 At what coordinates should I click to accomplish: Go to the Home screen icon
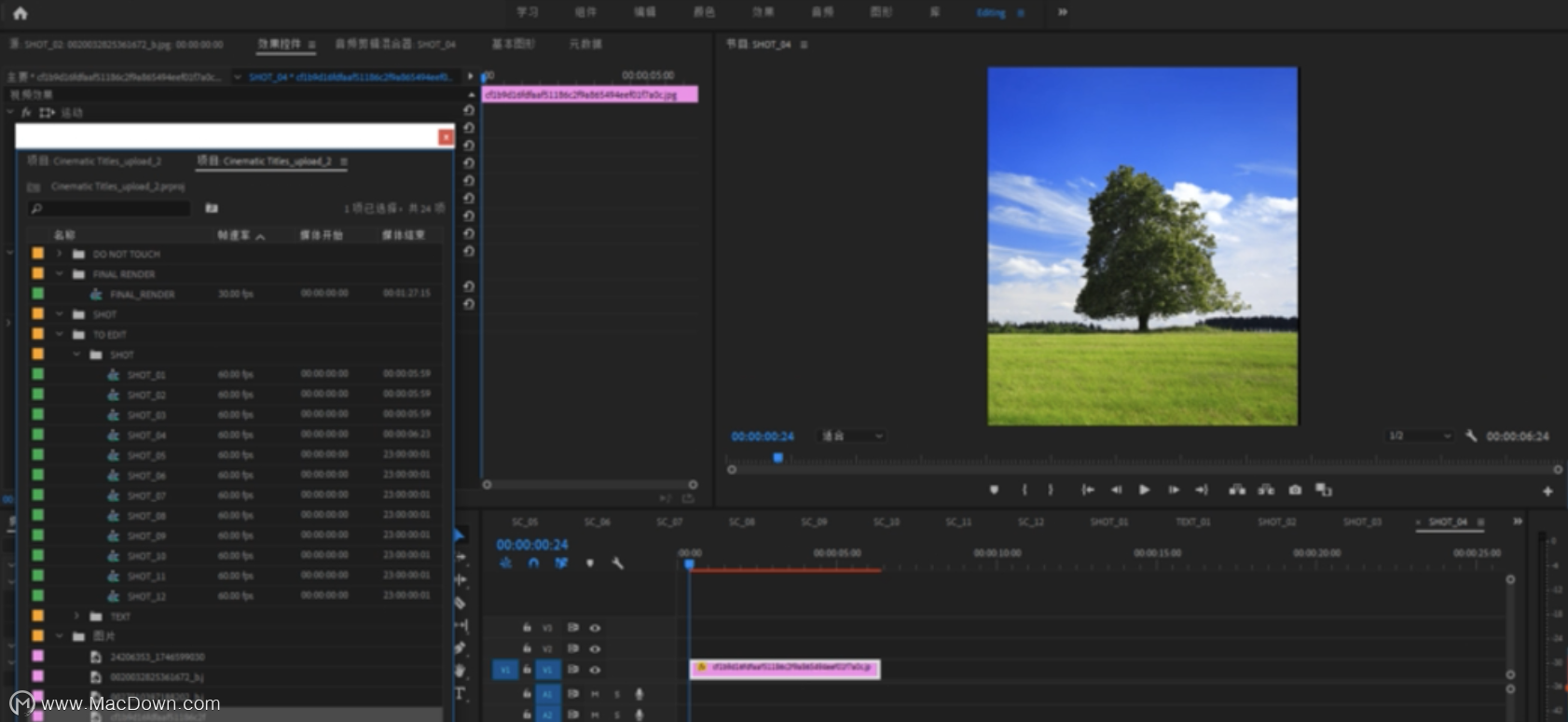tap(20, 13)
